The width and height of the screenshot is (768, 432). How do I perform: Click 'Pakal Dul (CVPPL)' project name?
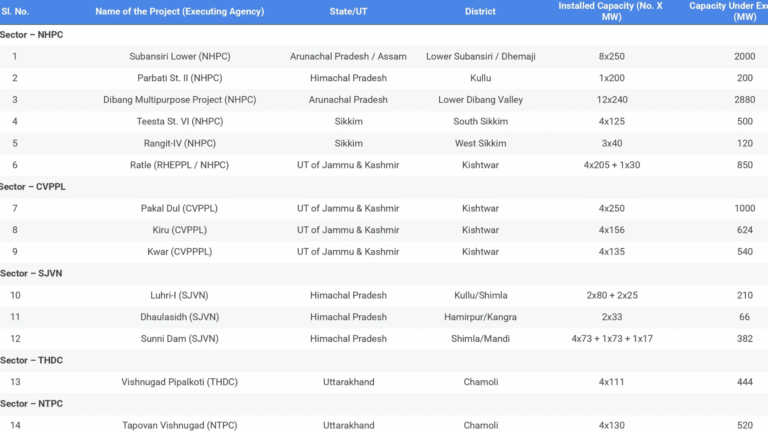tap(180, 208)
